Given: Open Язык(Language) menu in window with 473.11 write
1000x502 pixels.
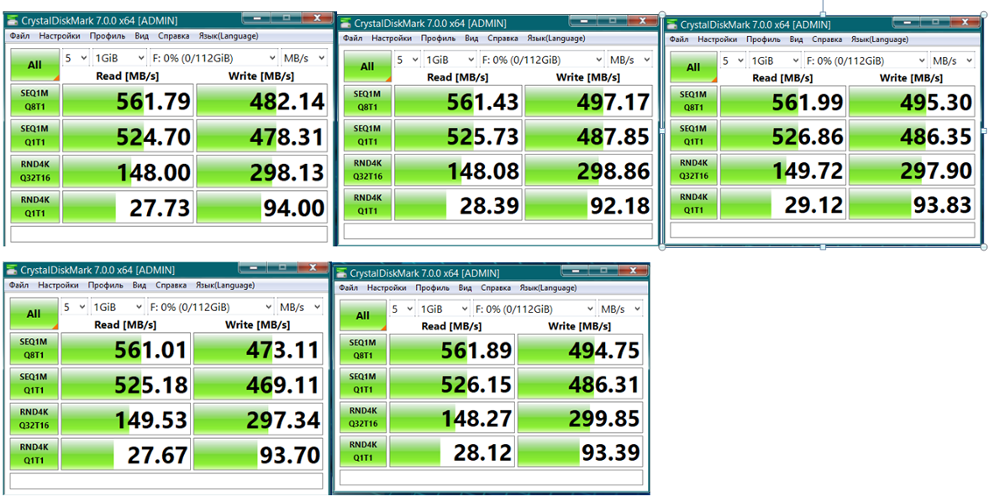Looking at the screenshot, I should point(225,285).
